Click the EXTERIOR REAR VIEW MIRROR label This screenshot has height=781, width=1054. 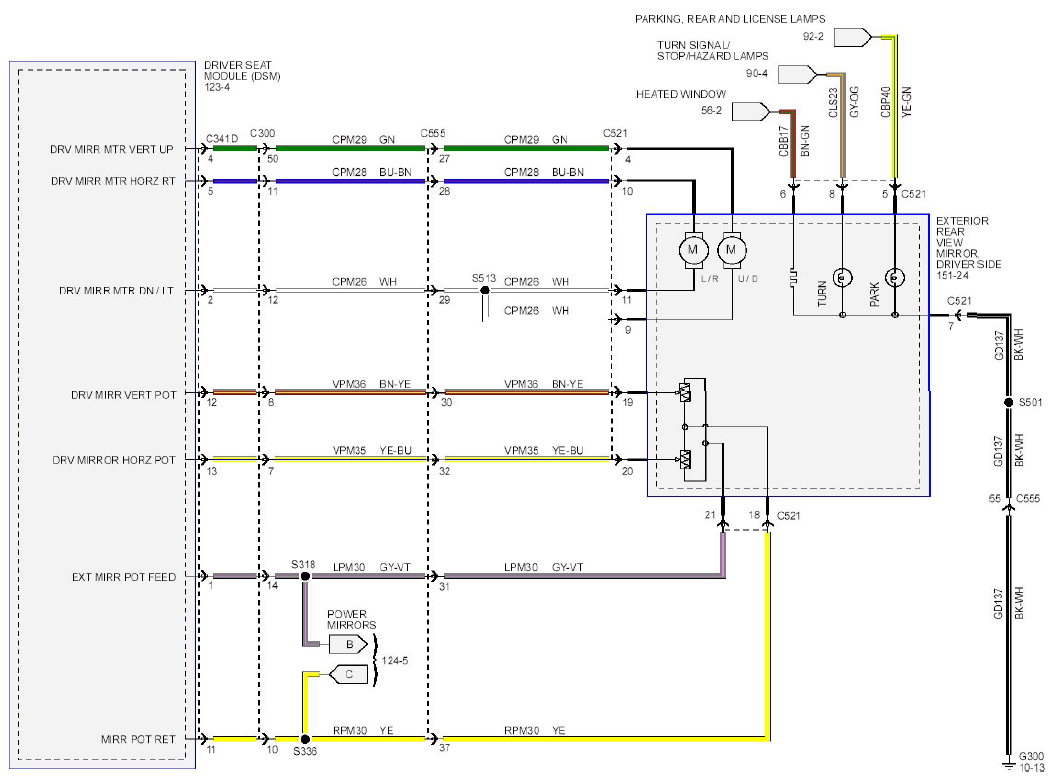(x=968, y=243)
